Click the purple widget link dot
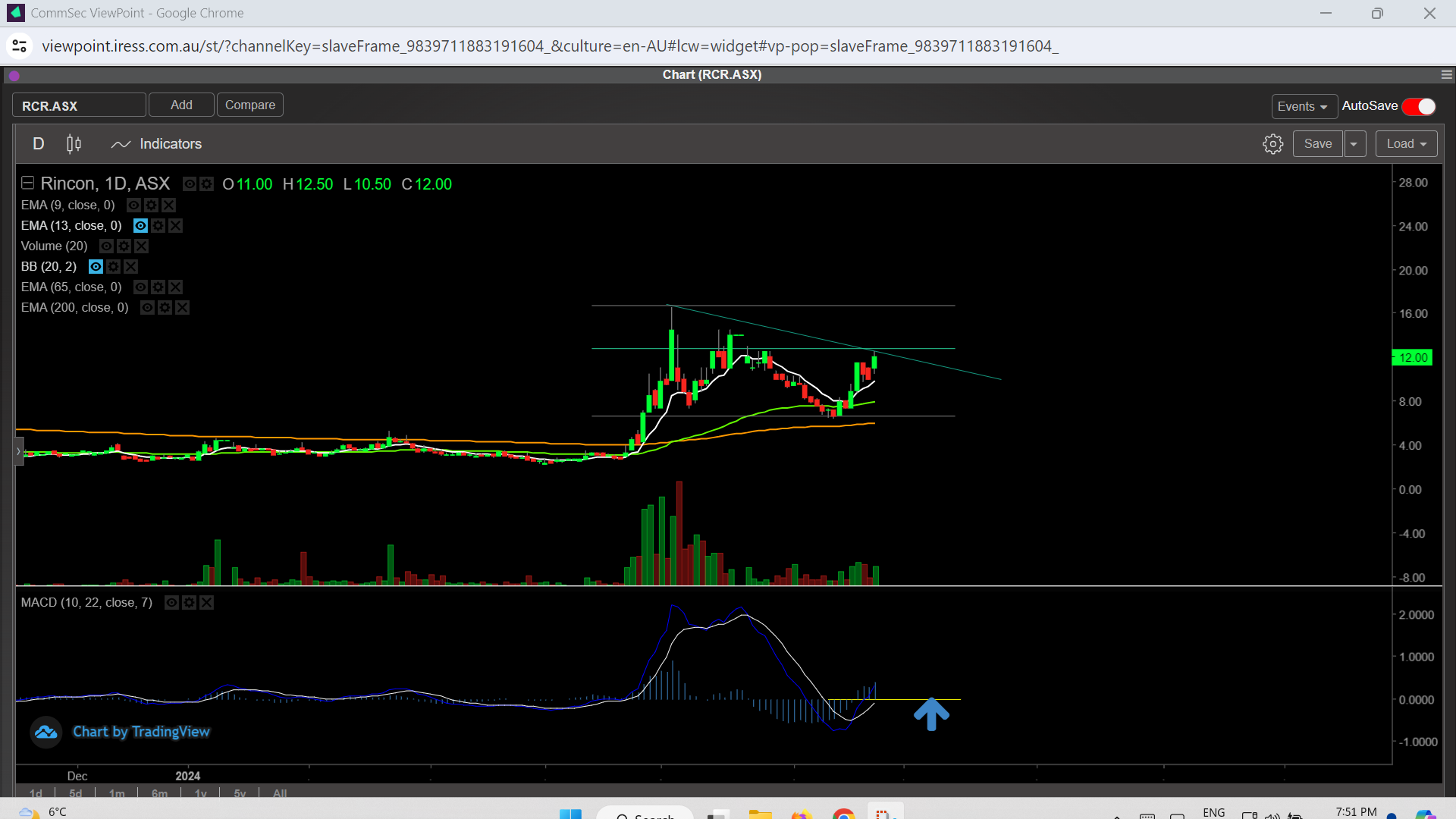This screenshot has width=1456, height=819. [14, 76]
